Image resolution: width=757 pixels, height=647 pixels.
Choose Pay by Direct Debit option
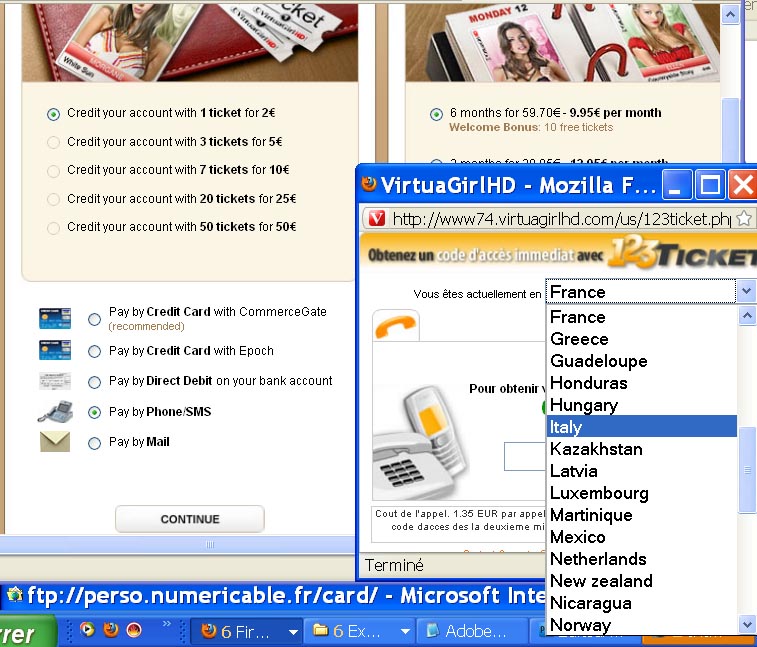(x=95, y=382)
